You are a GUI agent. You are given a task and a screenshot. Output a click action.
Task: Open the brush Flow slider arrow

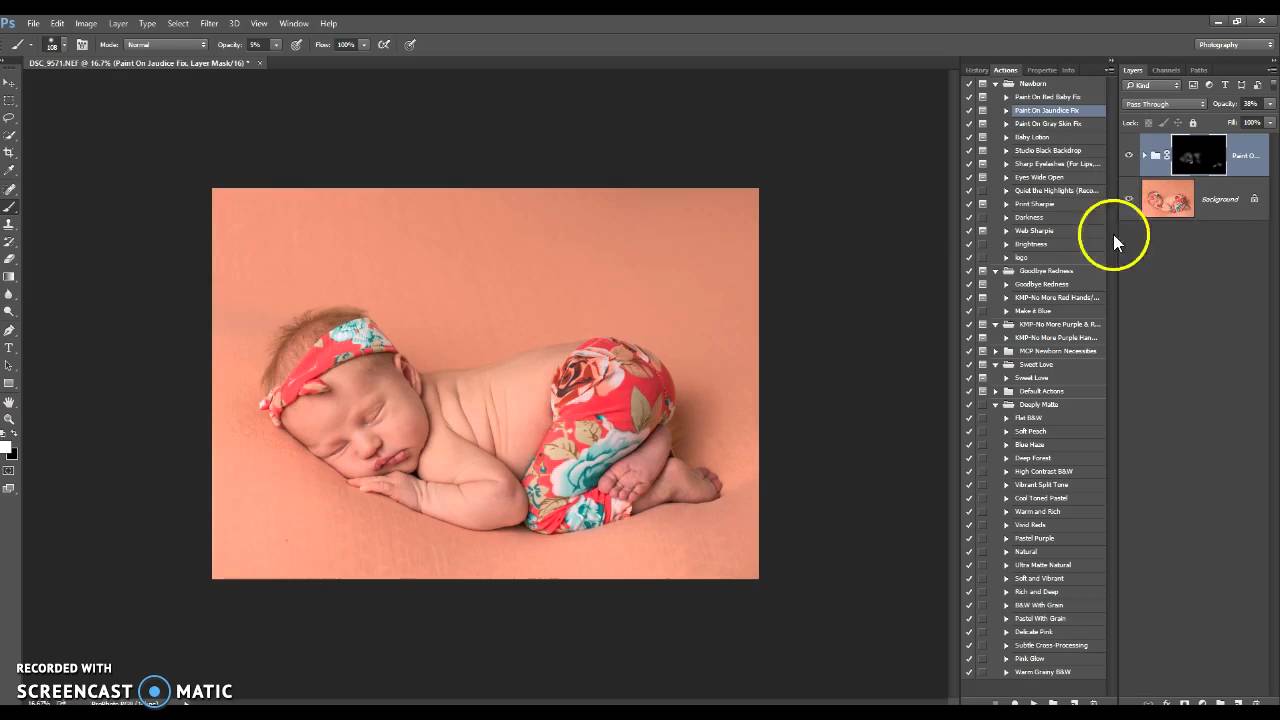[363, 44]
